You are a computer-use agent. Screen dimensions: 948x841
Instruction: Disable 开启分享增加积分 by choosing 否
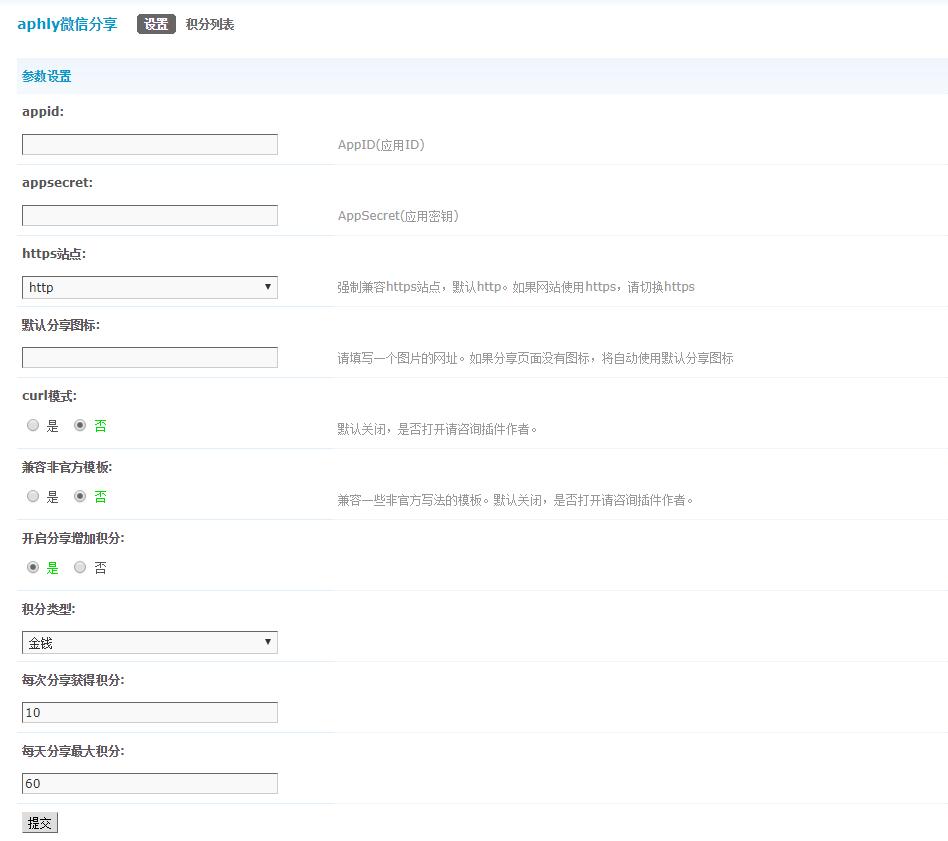pyautogui.click(x=80, y=568)
